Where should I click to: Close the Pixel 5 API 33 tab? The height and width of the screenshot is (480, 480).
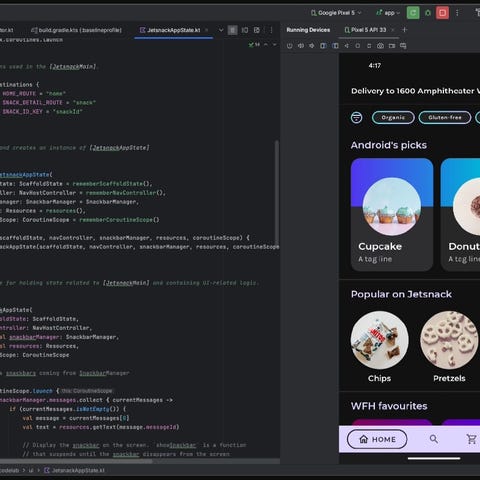tap(392, 30)
